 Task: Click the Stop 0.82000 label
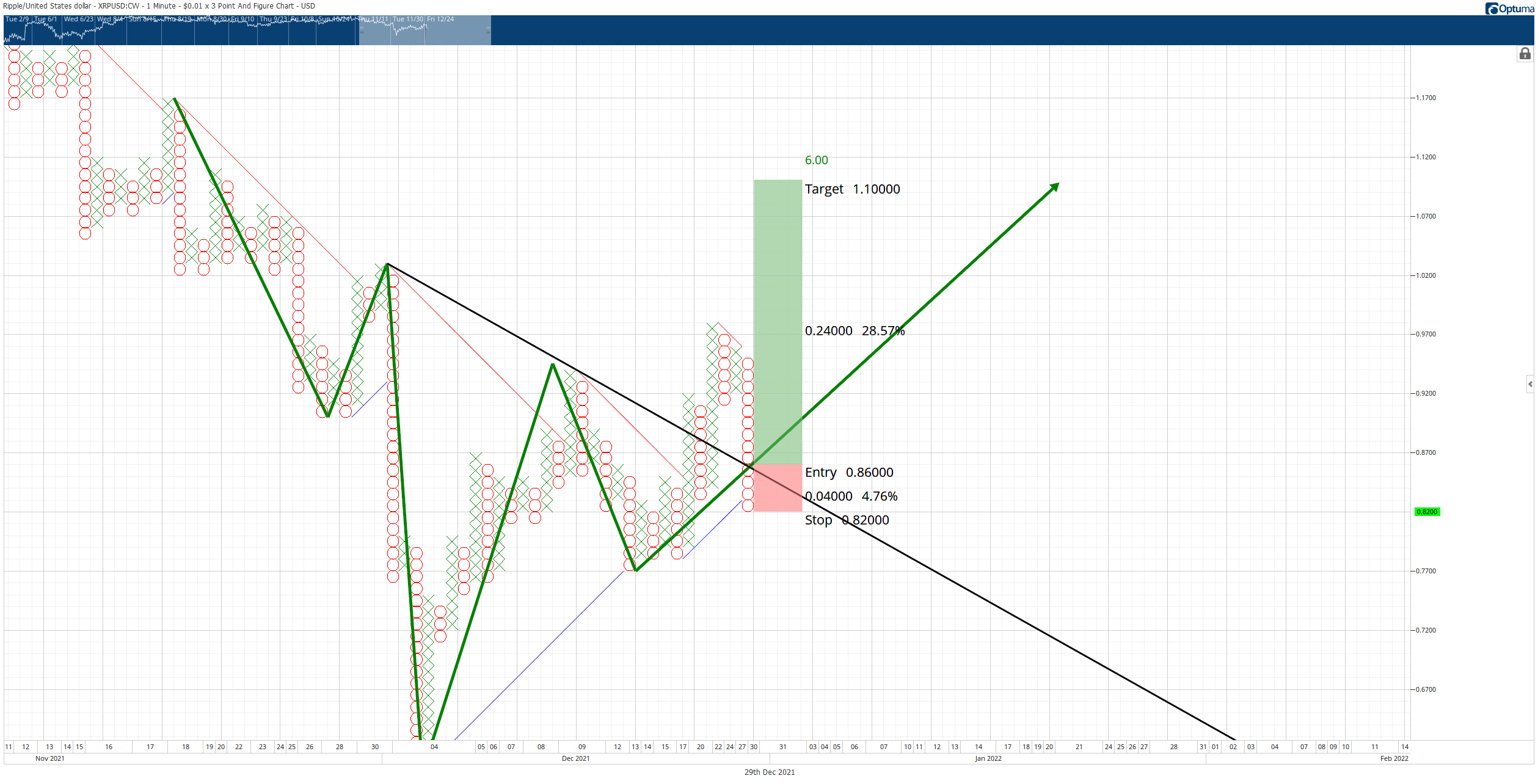[x=847, y=520]
